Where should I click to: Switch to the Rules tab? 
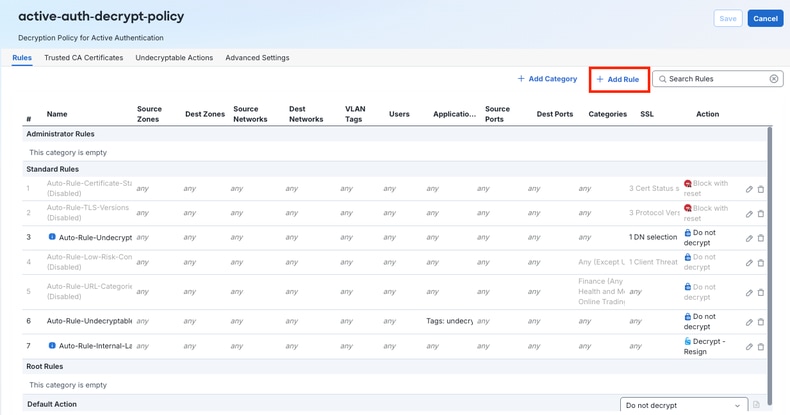(x=22, y=57)
